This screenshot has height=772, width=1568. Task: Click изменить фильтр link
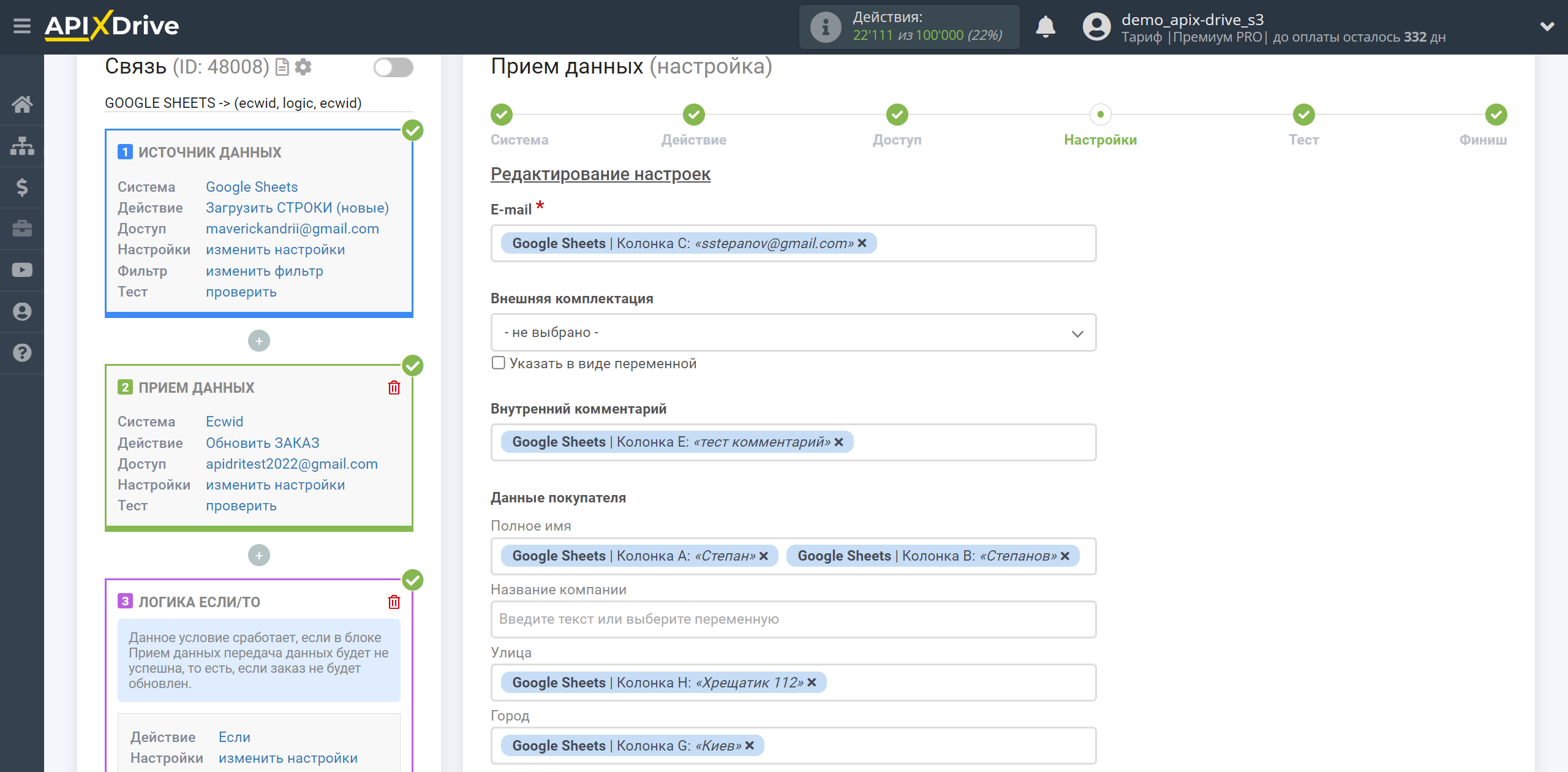(x=264, y=271)
